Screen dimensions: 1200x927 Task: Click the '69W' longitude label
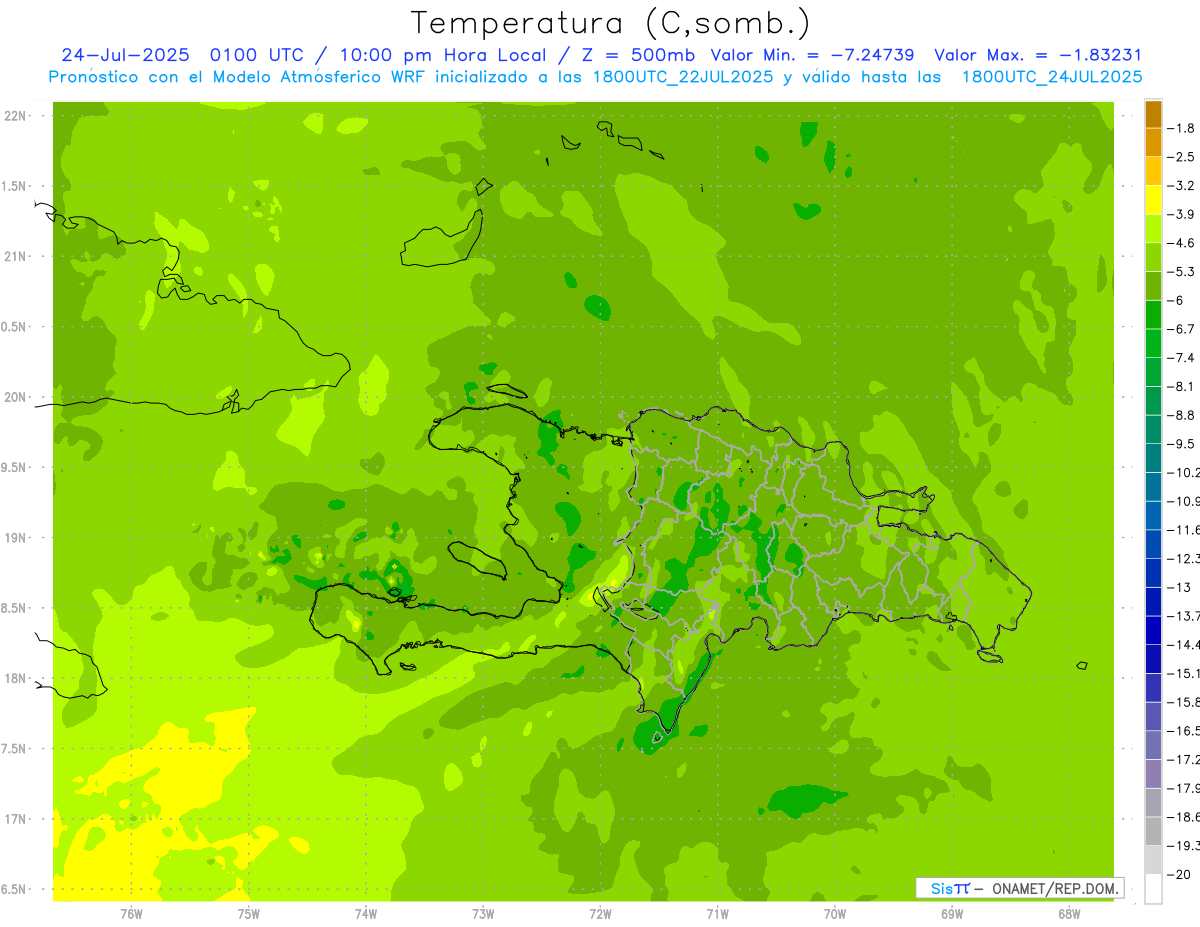951,914
